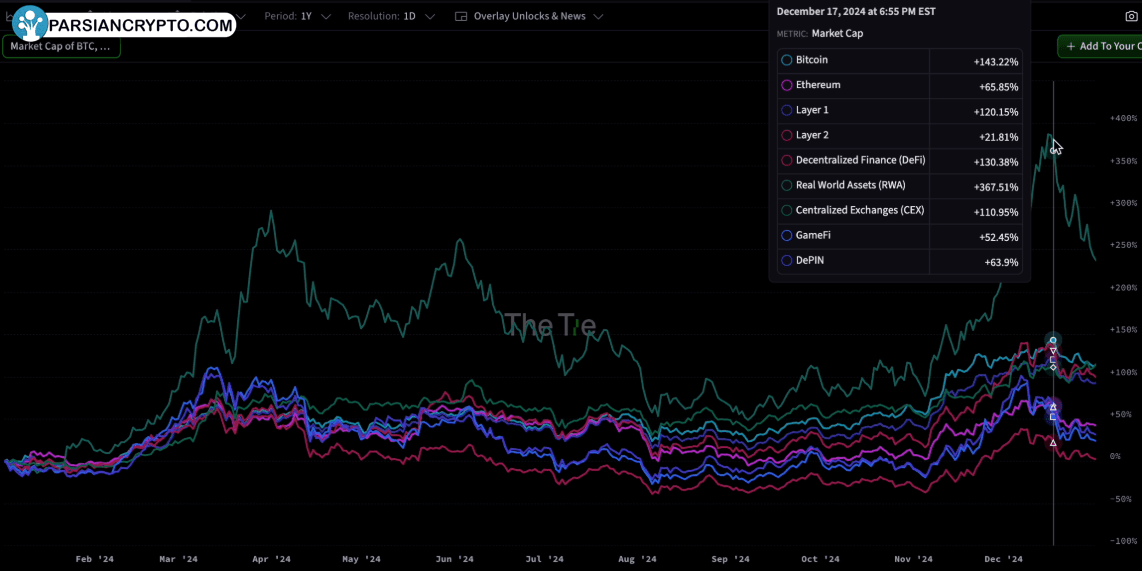Click the GameFi label in the tooltip
Viewport: 1142px width, 571px height.
813,235
